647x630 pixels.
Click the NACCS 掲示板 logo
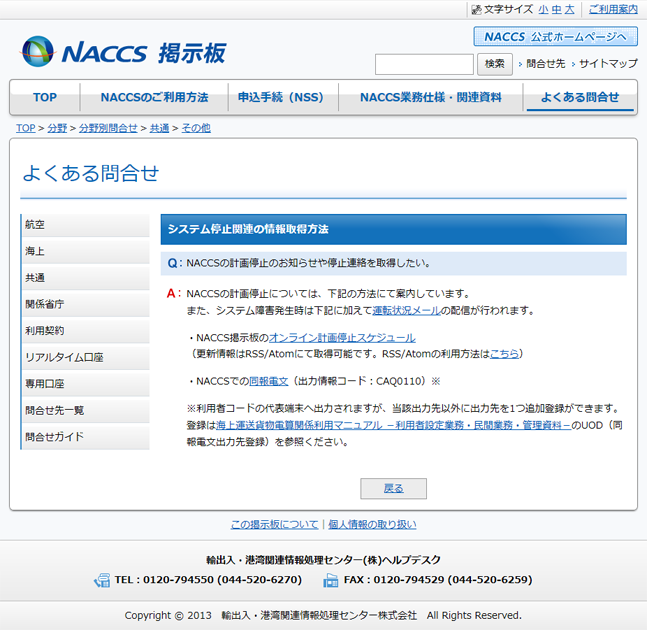pyautogui.click(x=123, y=52)
